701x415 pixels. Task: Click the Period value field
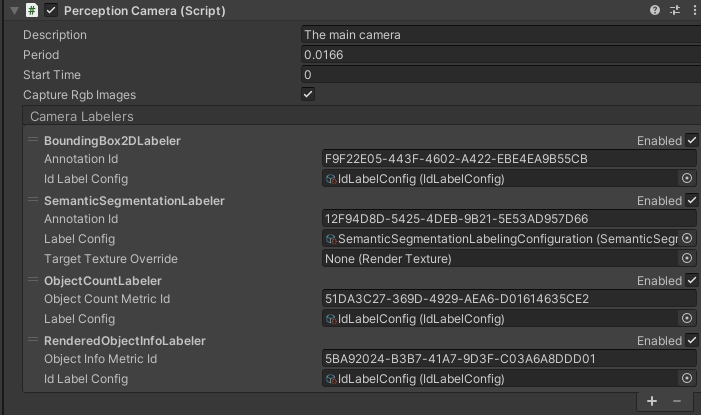tap(498, 55)
